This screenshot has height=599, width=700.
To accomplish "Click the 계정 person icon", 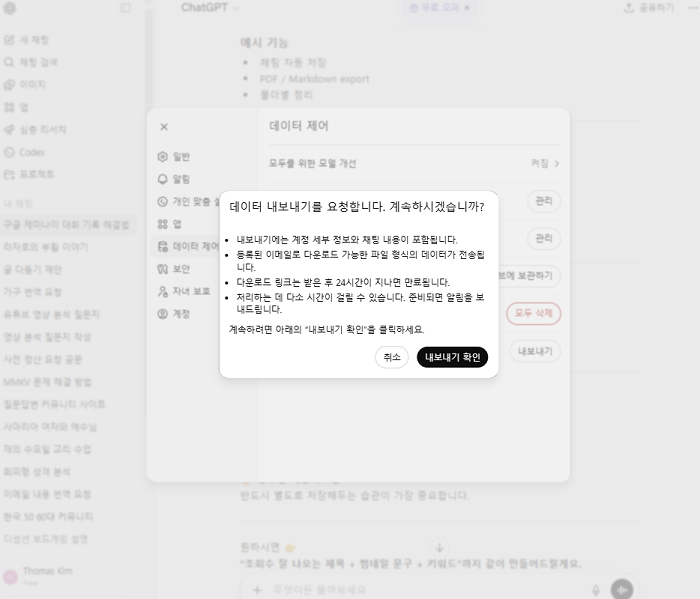I will click(162, 314).
